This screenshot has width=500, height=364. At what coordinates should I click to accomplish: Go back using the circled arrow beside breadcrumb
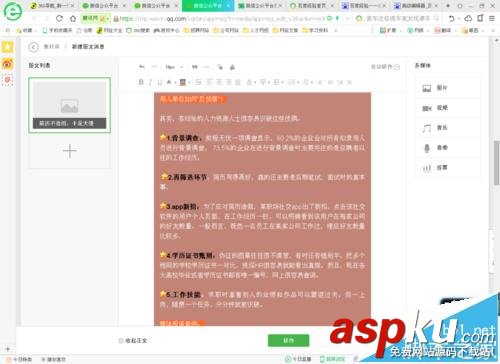coord(33,47)
